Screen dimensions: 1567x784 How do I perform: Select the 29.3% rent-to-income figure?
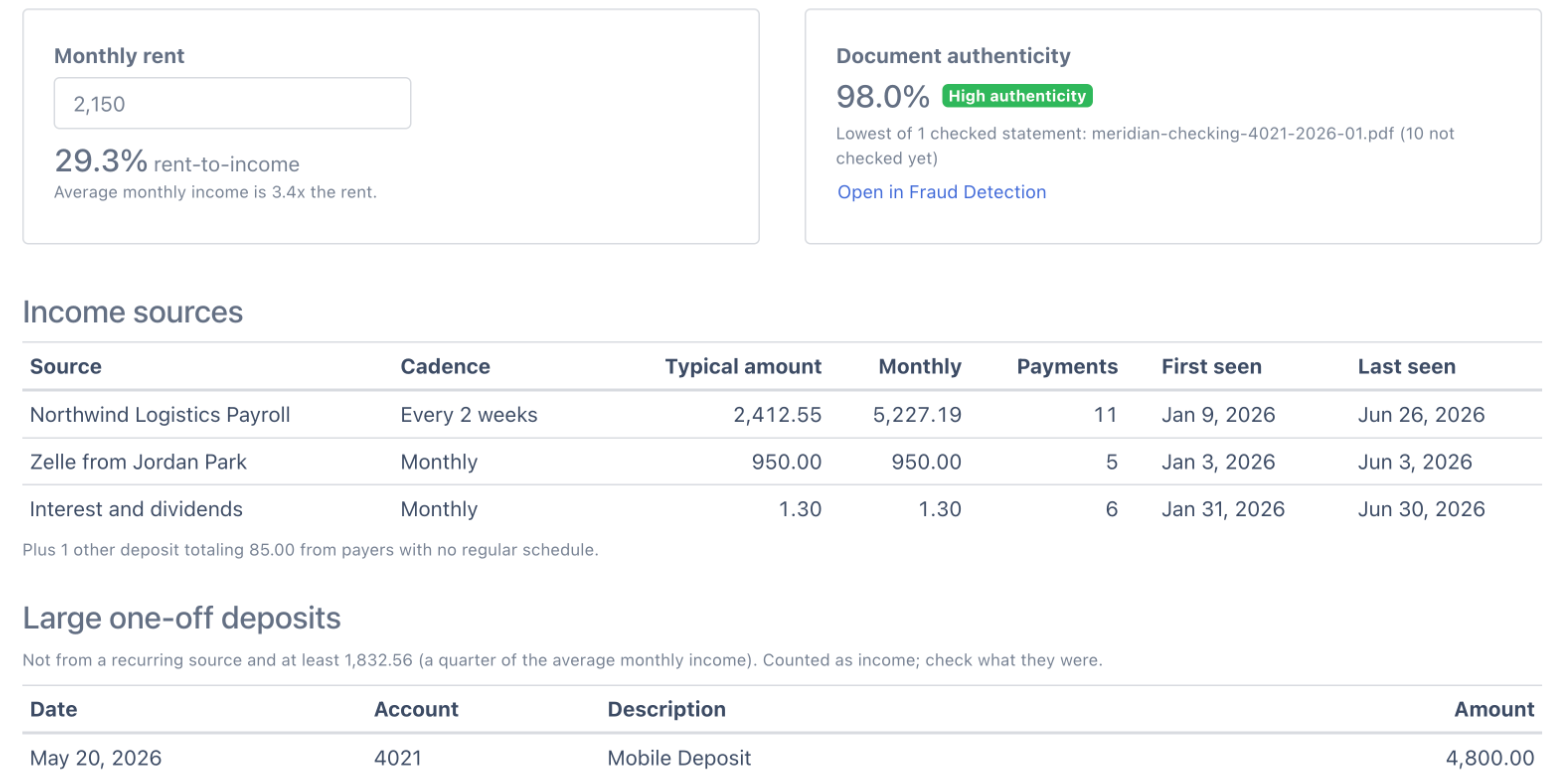click(x=101, y=161)
